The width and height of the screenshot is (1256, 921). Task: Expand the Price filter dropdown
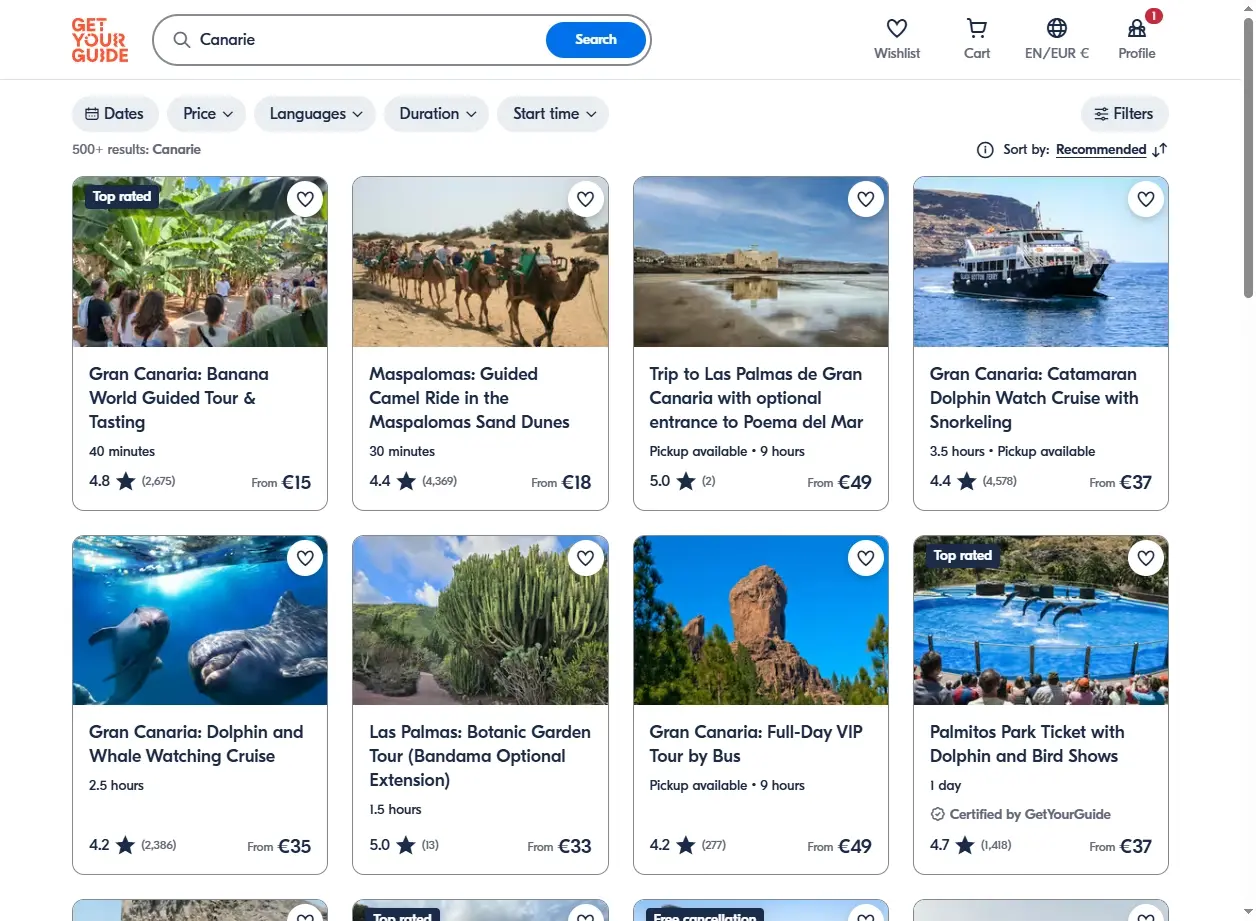(x=207, y=114)
